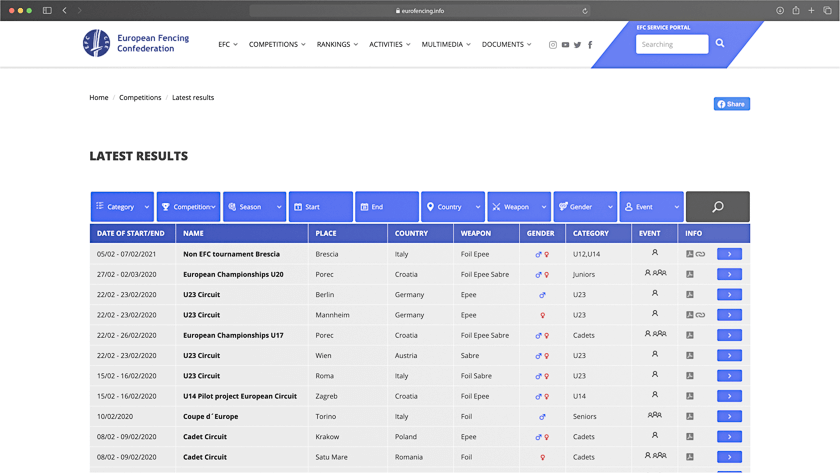The image size is (840, 473).
Task: Open the YouTube icon in header
Action: coord(565,45)
